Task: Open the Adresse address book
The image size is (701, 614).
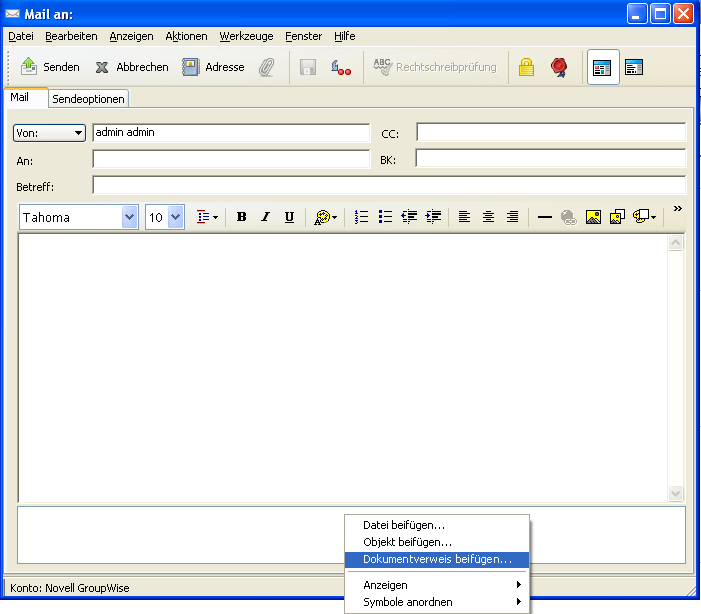Action: (x=213, y=67)
